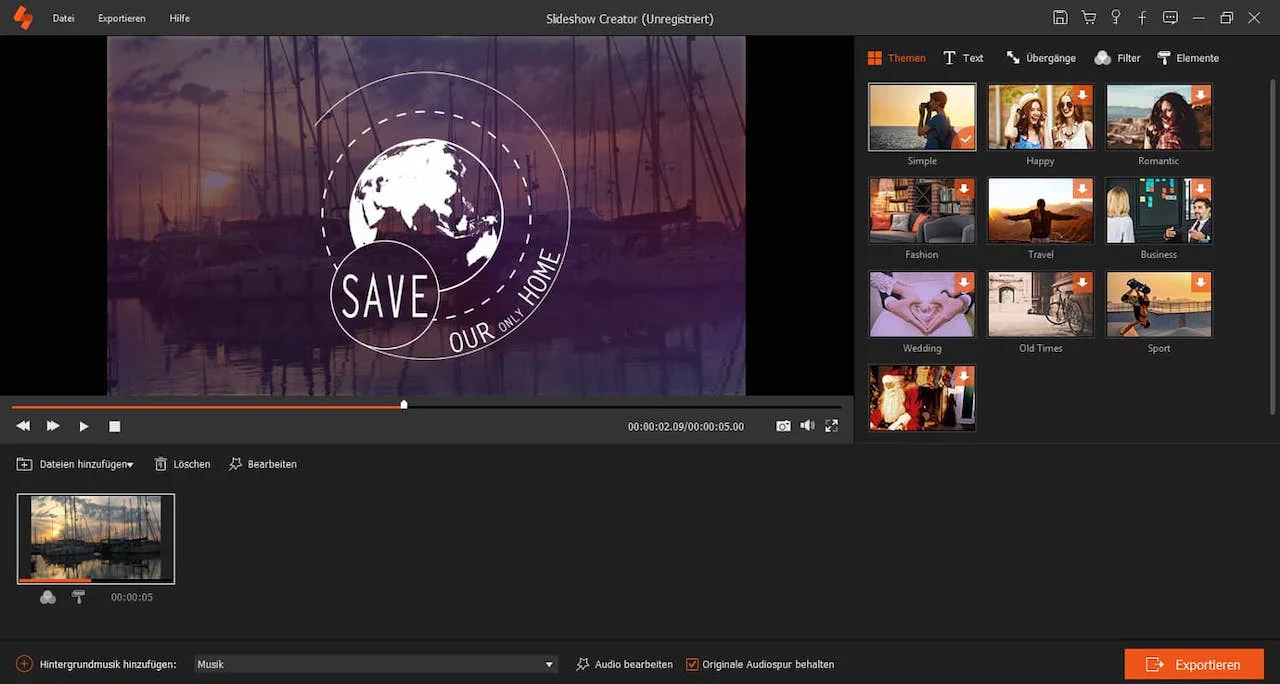Click the feedback chat icon
The width and height of the screenshot is (1280, 684).
pos(1170,18)
